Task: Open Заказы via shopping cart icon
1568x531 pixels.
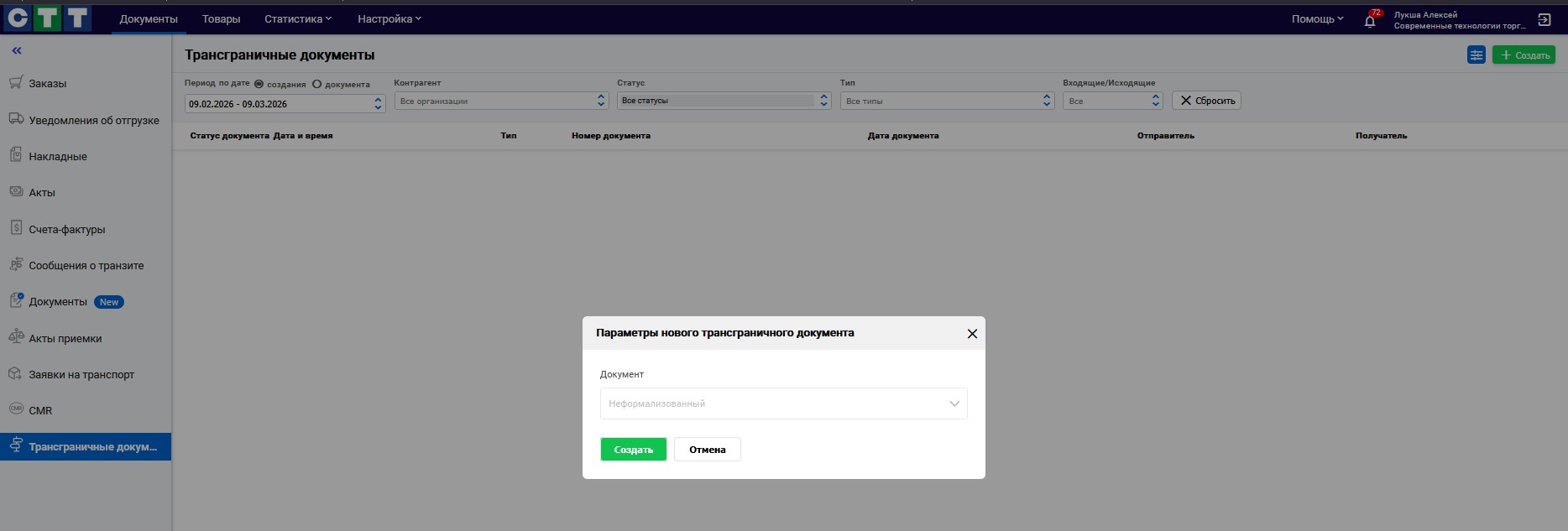Action: [16, 83]
